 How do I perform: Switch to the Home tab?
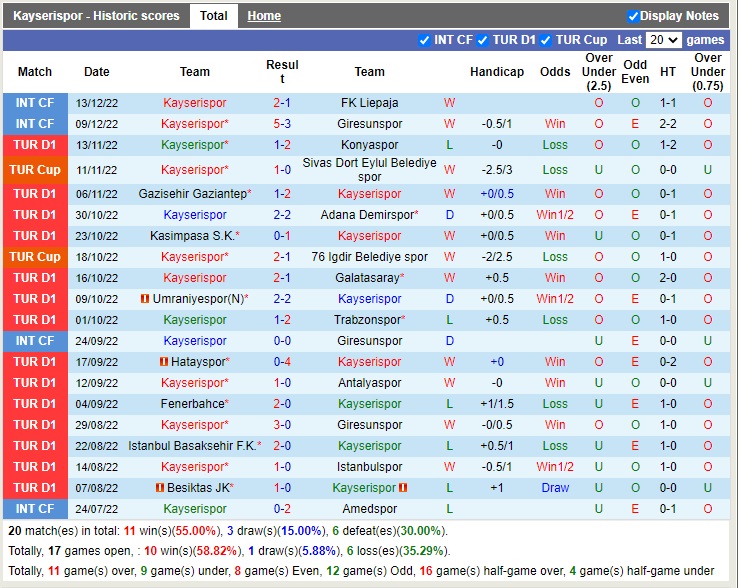click(x=264, y=16)
